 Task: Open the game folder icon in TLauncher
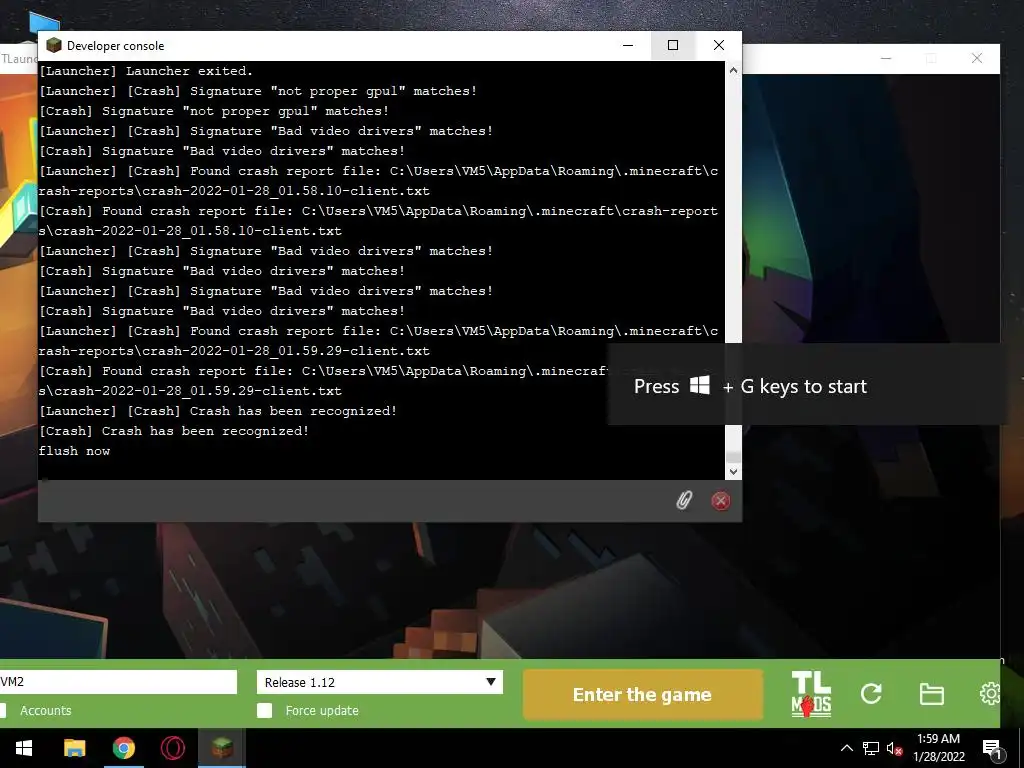(x=931, y=694)
